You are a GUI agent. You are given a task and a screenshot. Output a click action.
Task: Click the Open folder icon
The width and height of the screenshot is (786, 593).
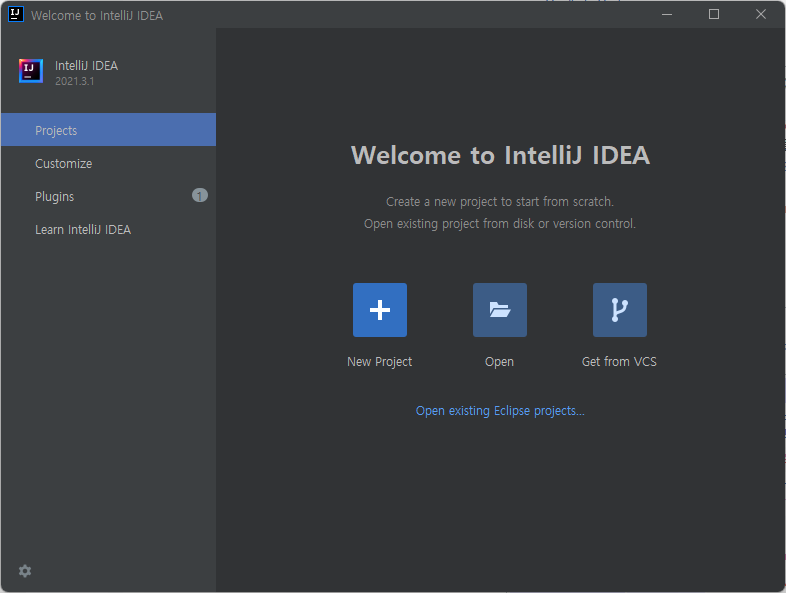(499, 310)
